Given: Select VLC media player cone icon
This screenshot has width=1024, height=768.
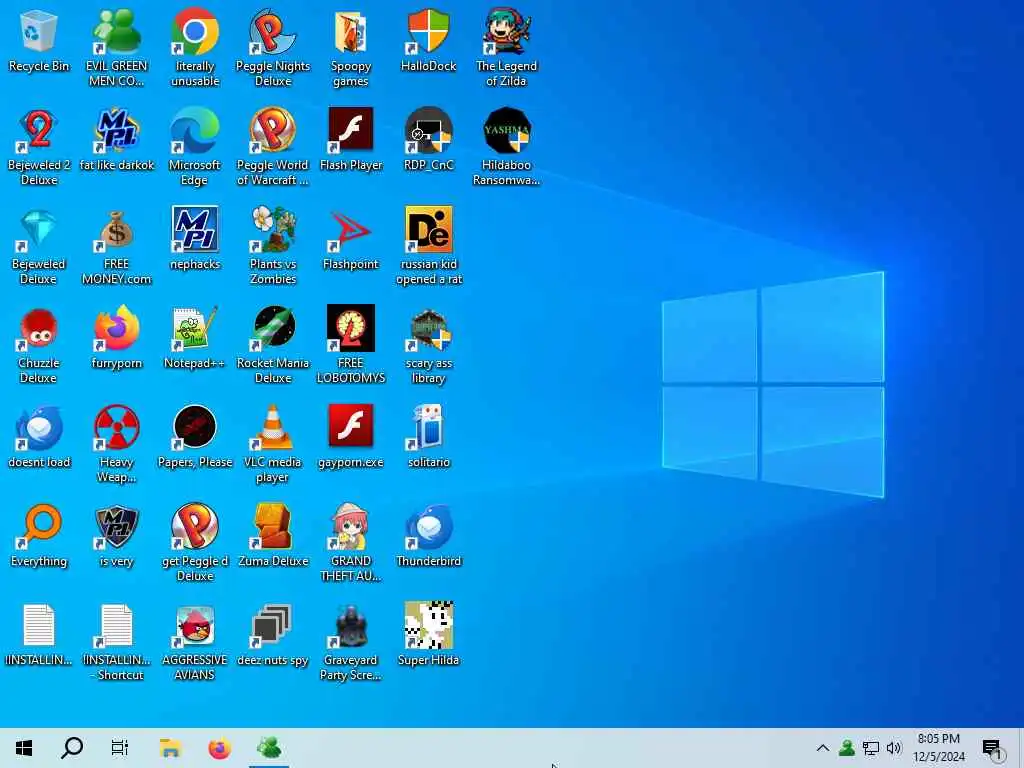Looking at the screenshot, I should 273,445.
